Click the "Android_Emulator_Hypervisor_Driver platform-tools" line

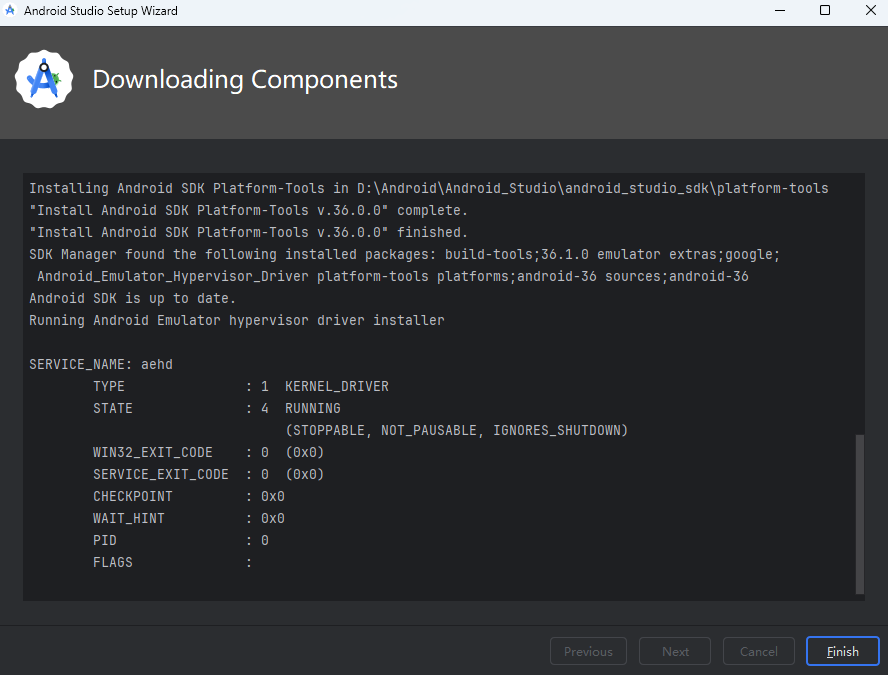(393, 276)
